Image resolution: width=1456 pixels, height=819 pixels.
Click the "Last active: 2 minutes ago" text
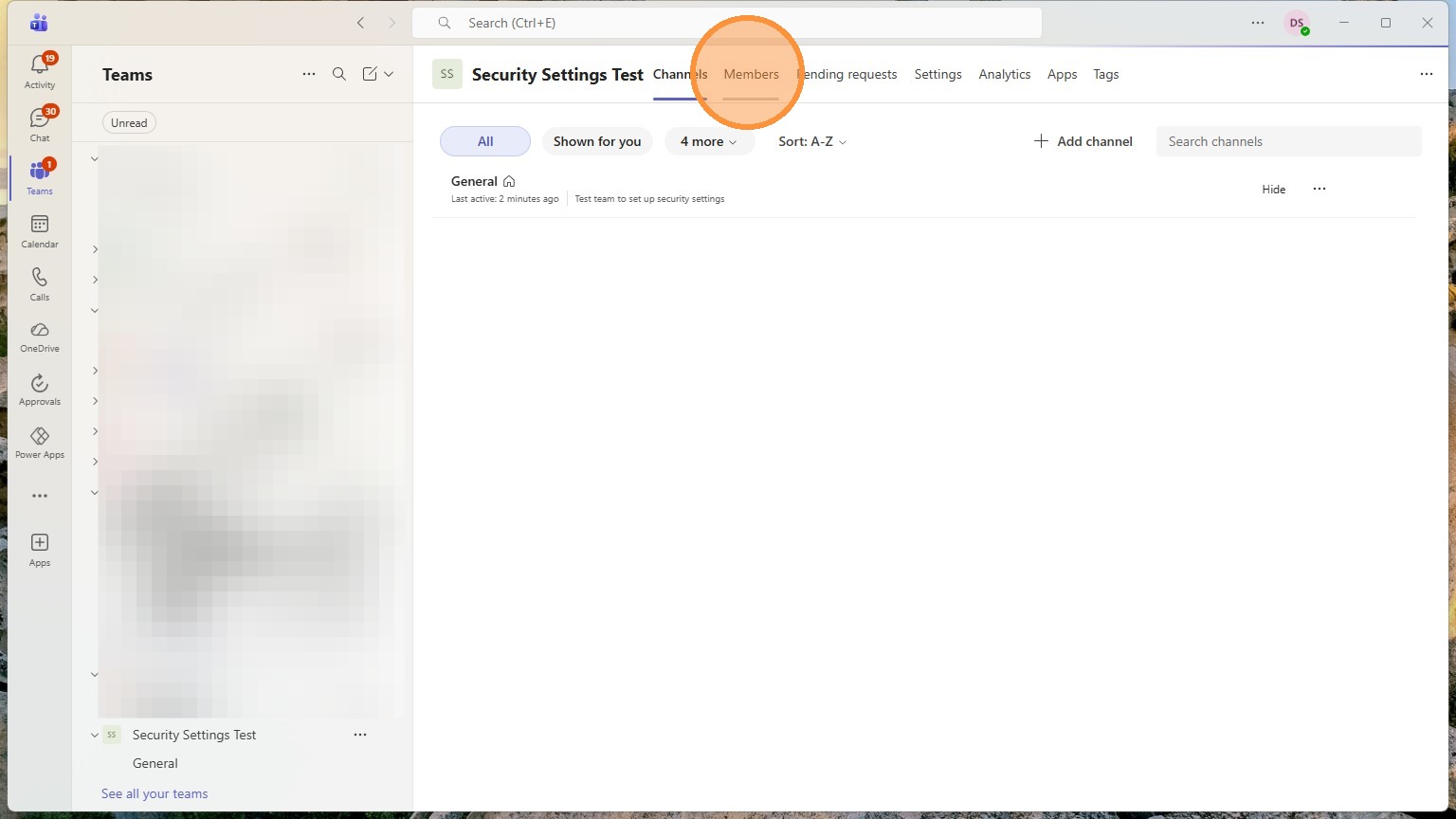(x=505, y=199)
